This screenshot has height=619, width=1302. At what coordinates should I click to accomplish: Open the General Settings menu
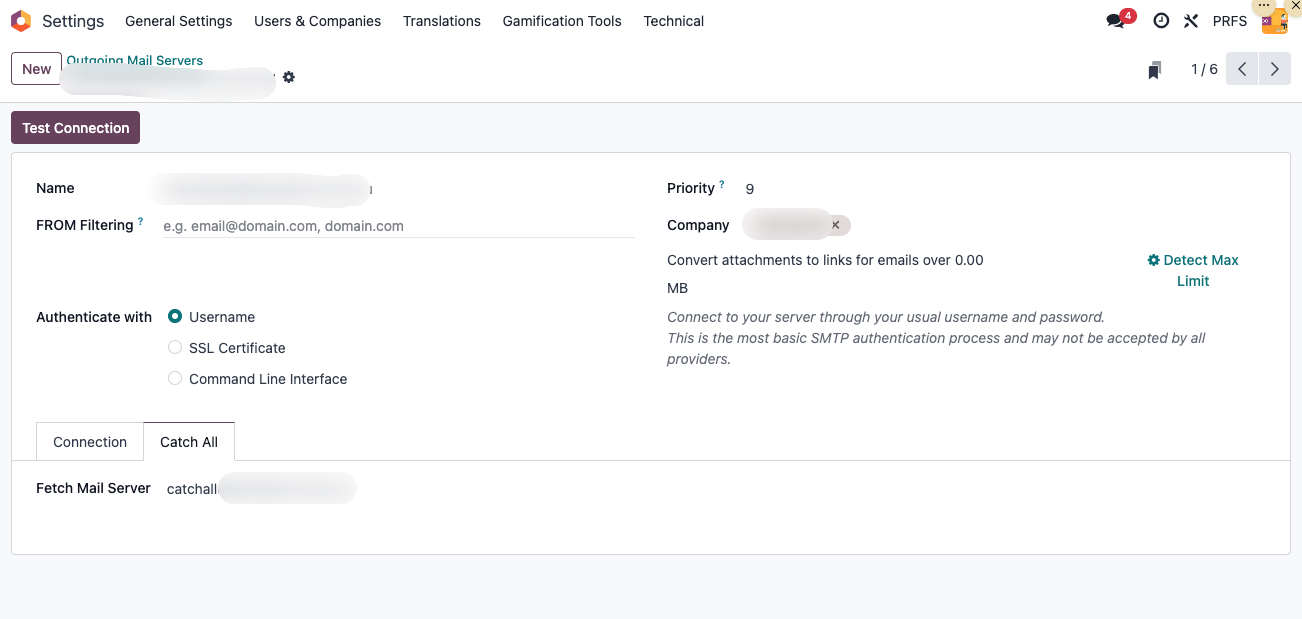pyautogui.click(x=178, y=21)
